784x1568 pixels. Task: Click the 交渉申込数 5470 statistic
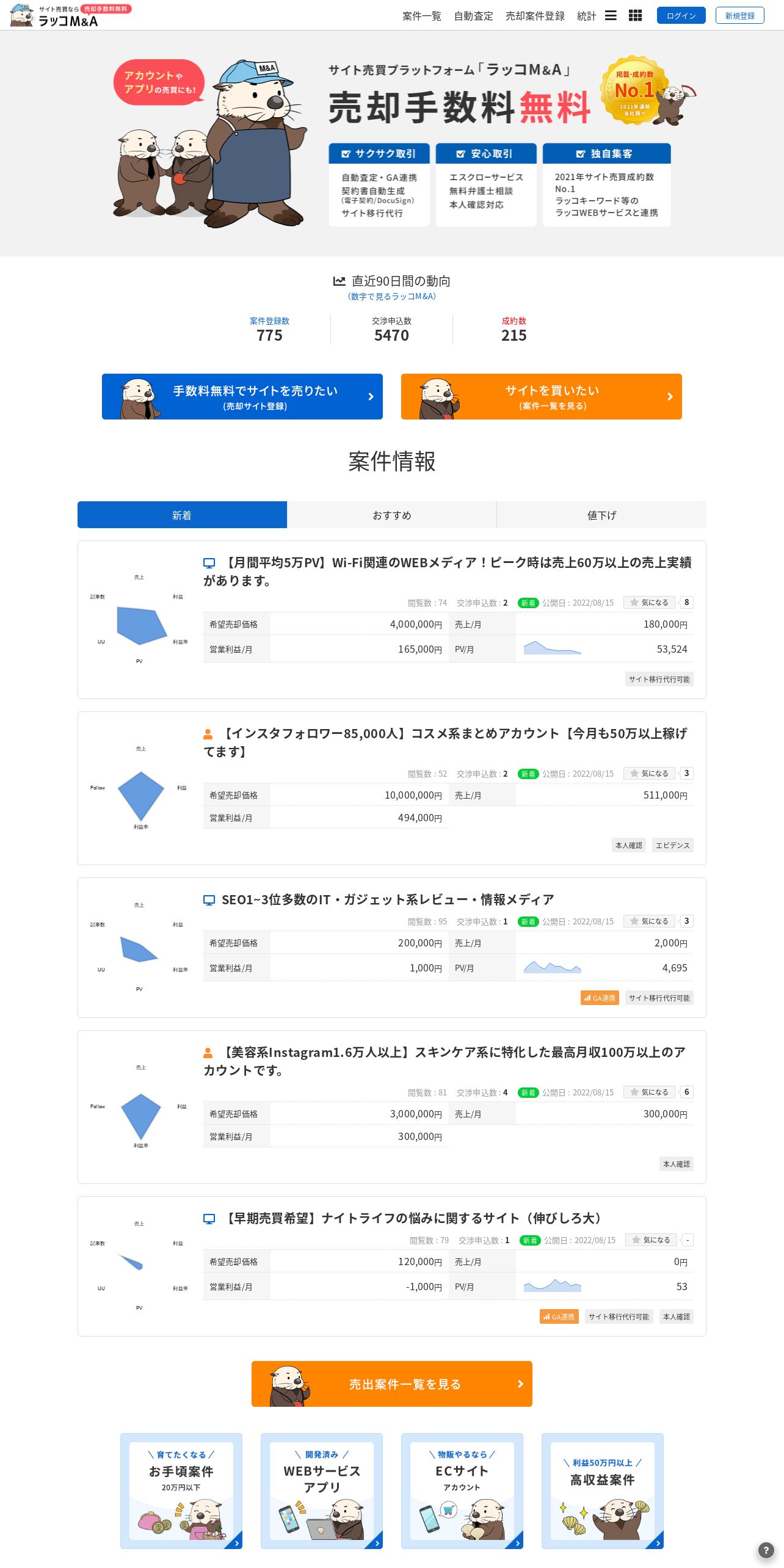tap(392, 330)
